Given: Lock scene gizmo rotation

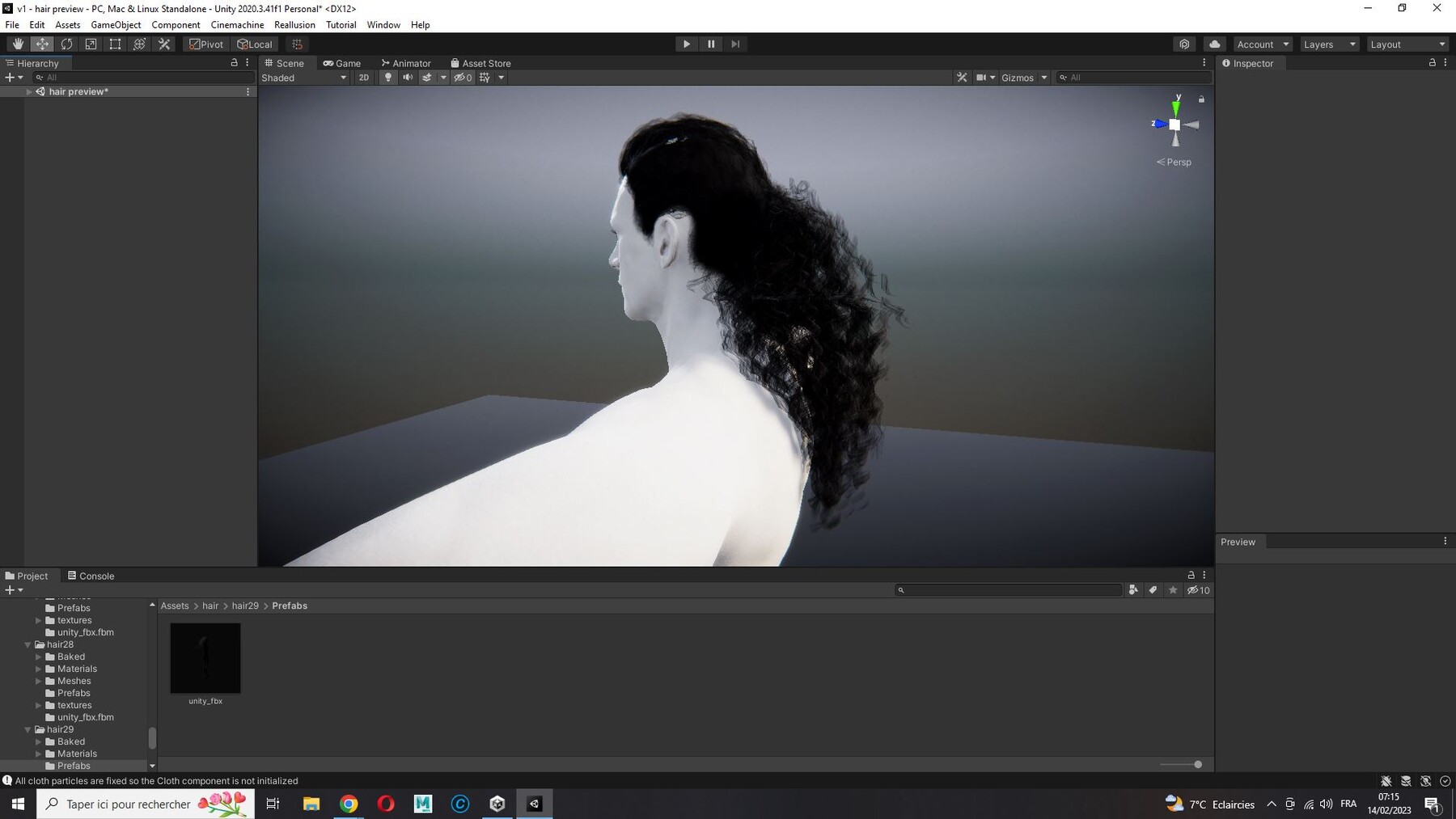Looking at the screenshot, I should [1201, 99].
